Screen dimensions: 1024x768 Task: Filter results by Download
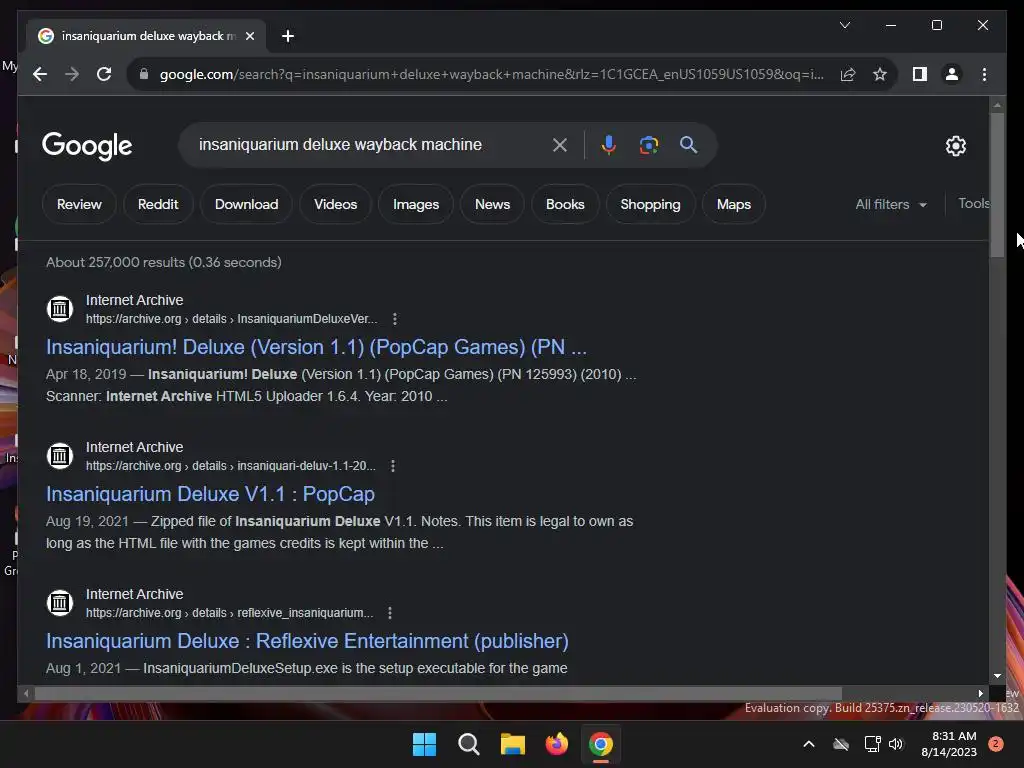coord(246,204)
